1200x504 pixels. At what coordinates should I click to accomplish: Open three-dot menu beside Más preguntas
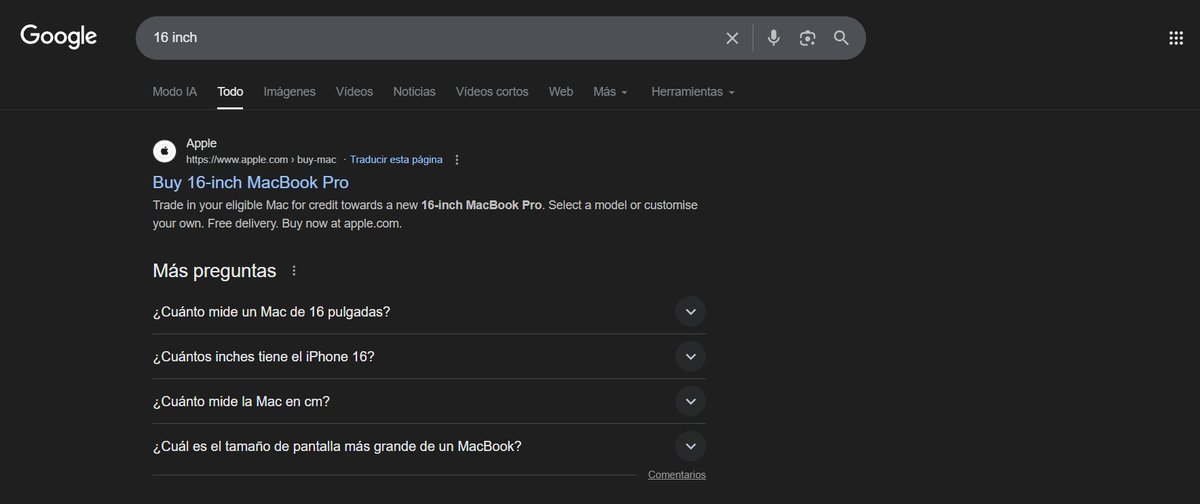click(293, 271)
